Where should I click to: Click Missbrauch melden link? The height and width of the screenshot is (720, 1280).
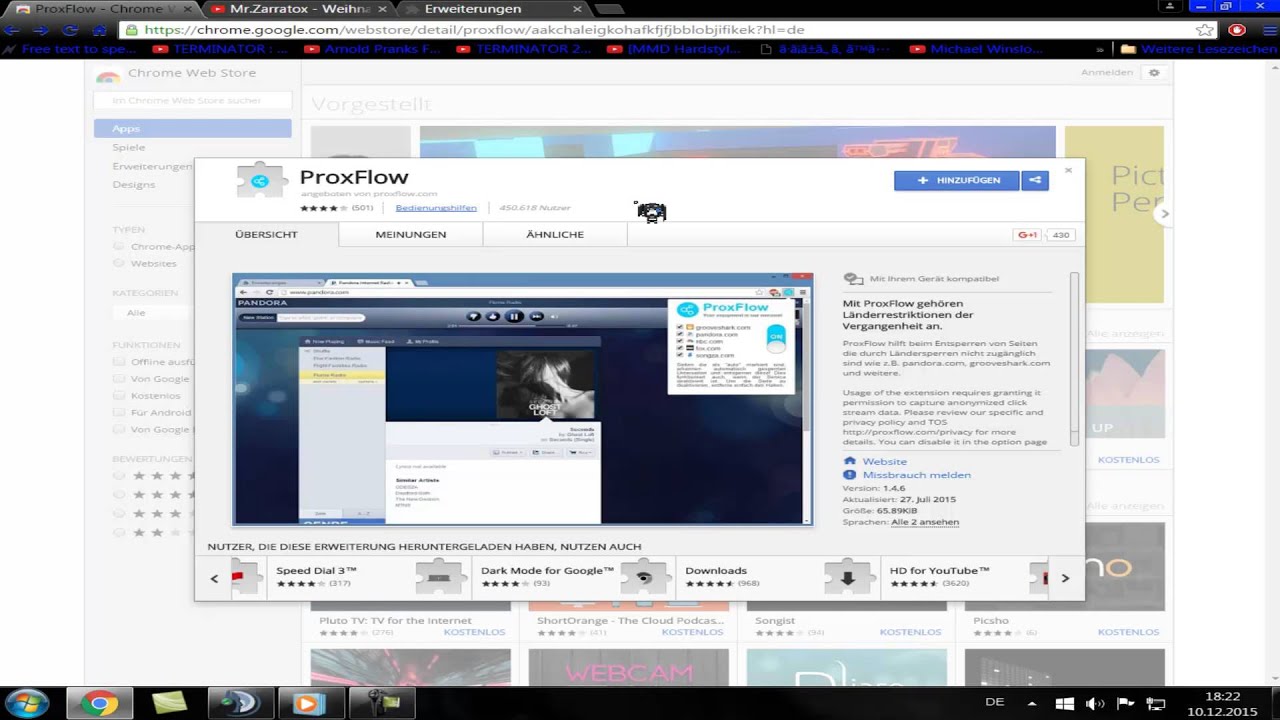tap(916, 475)
